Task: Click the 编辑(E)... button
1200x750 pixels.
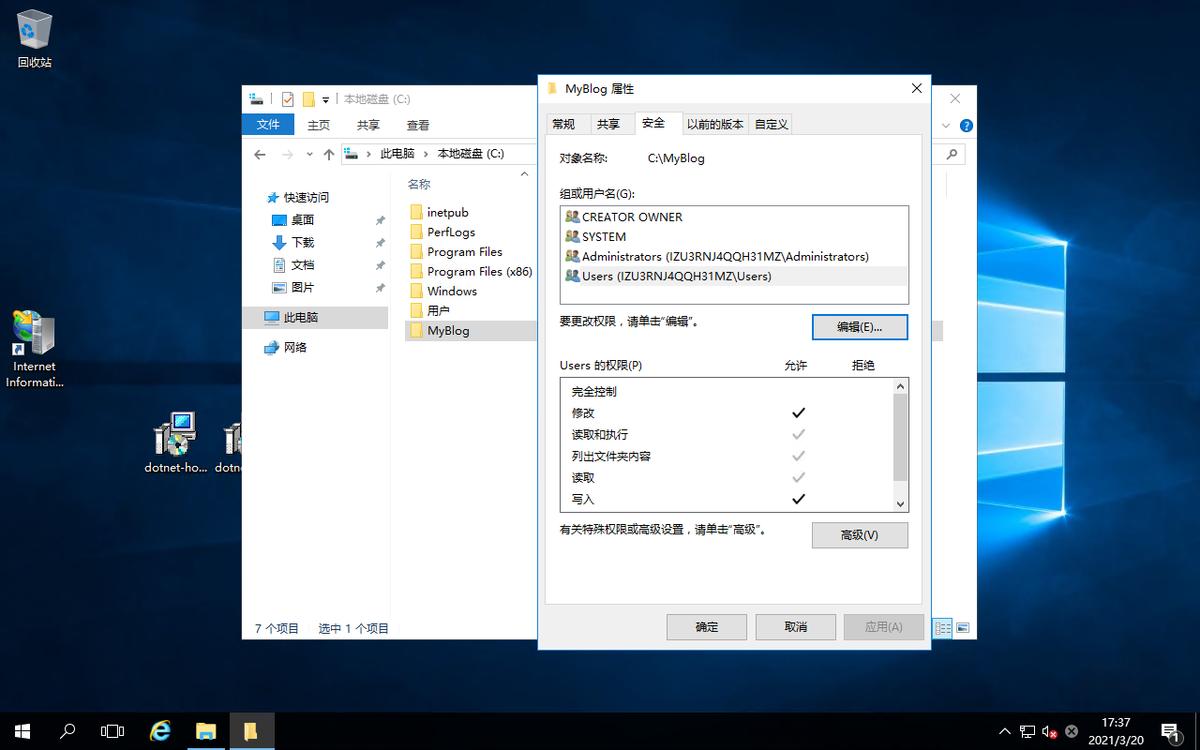Action: [x=859, y=327]
